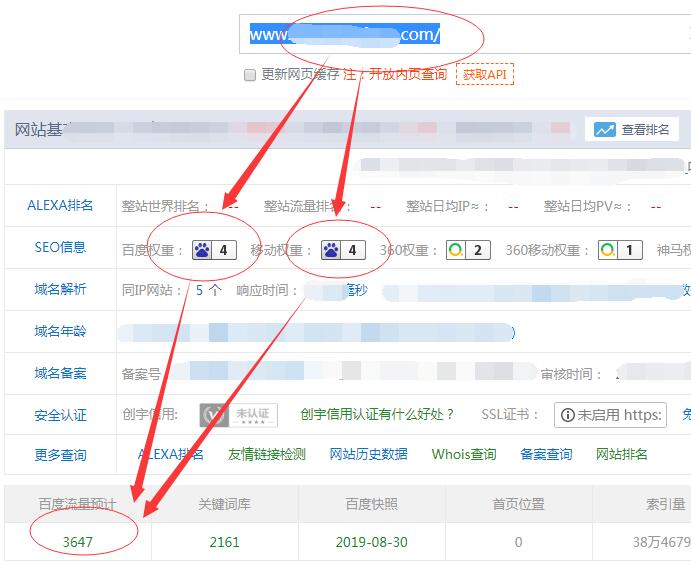Click the 360 weight badge showing 2
The height and width of the screenshot is (563, 691).
click(468, 249)
